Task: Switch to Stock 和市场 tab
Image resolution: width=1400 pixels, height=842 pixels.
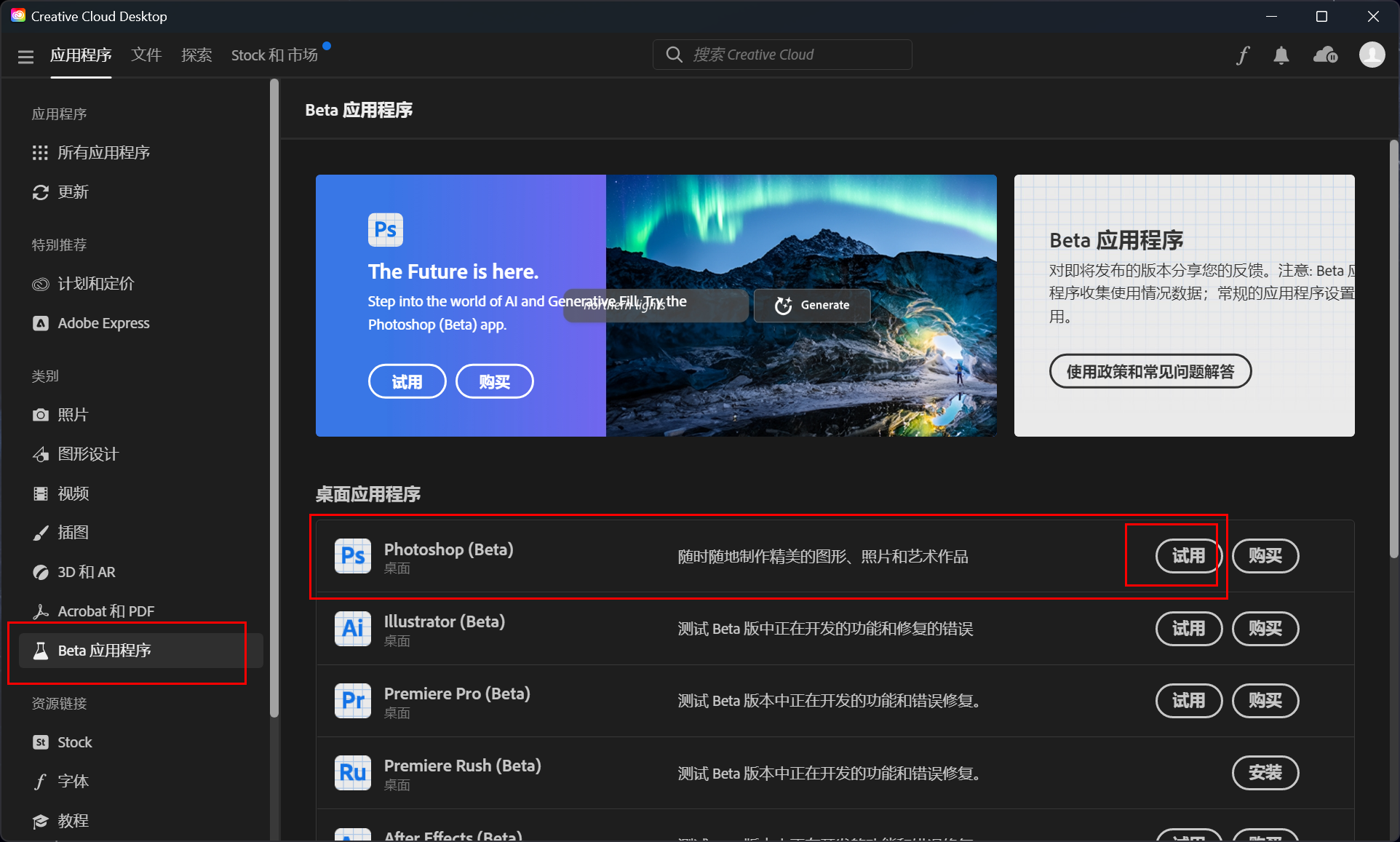Action: pos(274,55)
